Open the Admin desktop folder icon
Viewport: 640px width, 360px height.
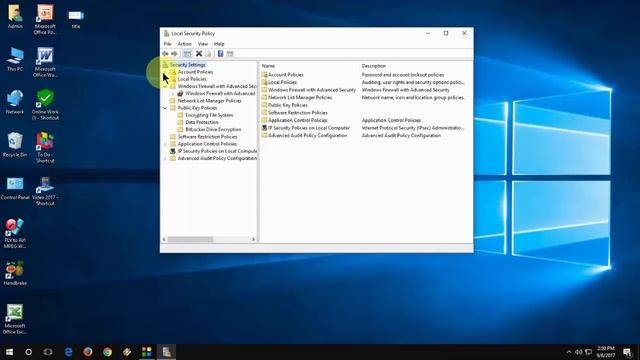(15, 16)
